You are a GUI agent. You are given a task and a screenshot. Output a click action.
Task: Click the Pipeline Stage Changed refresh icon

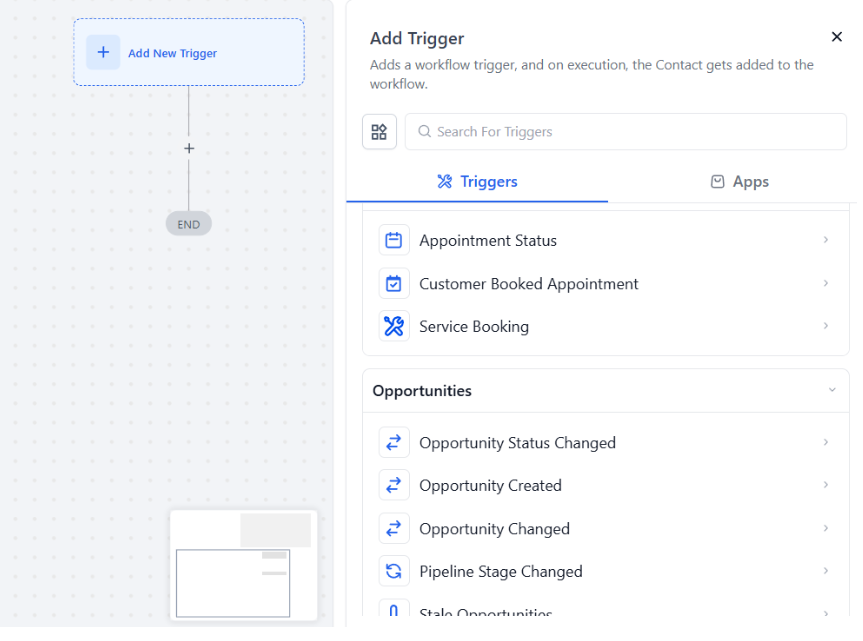point(394,571)
